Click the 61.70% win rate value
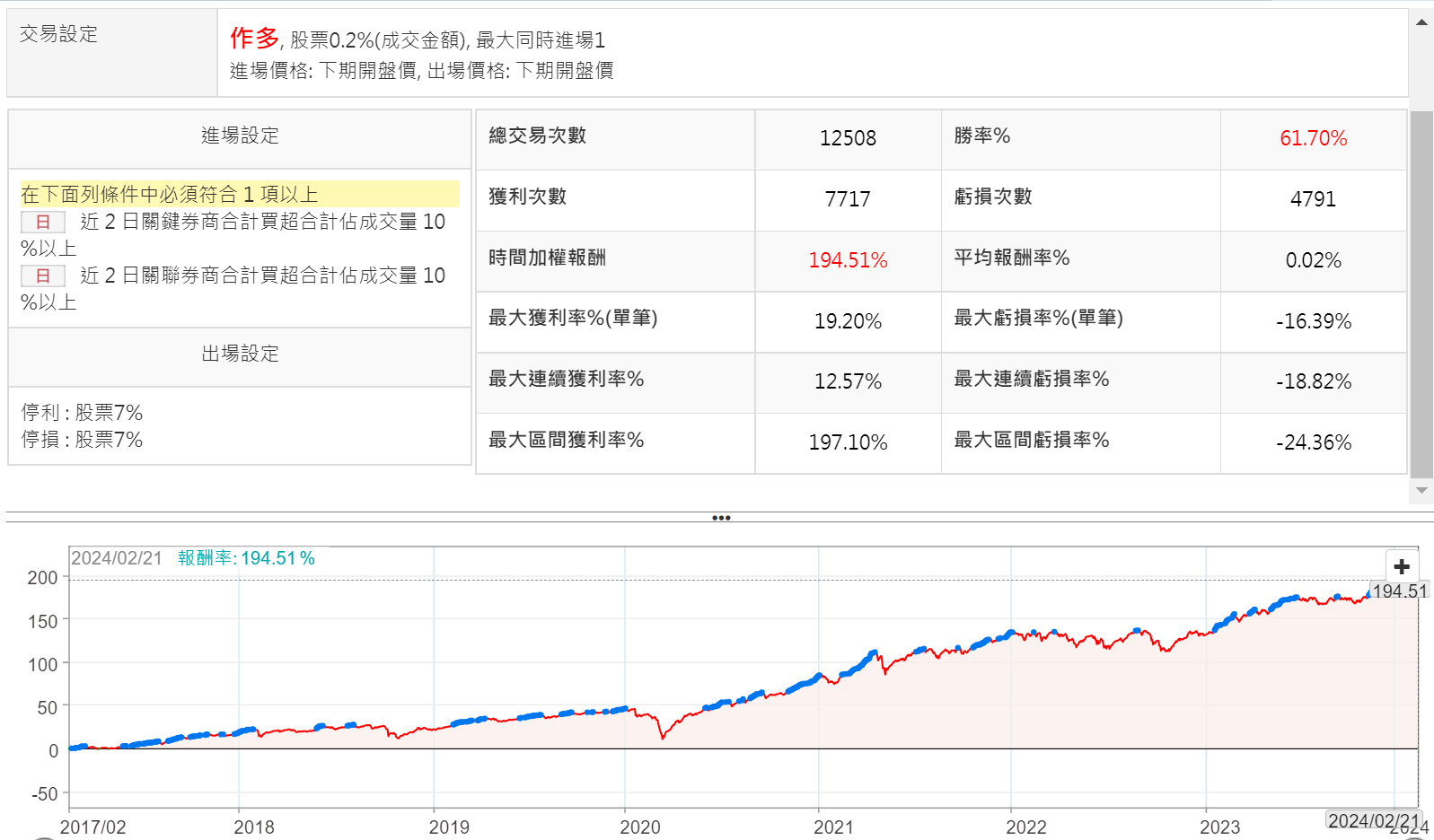The width and height of the screenshot is (1434, 840). click(x=1313, y=138)
